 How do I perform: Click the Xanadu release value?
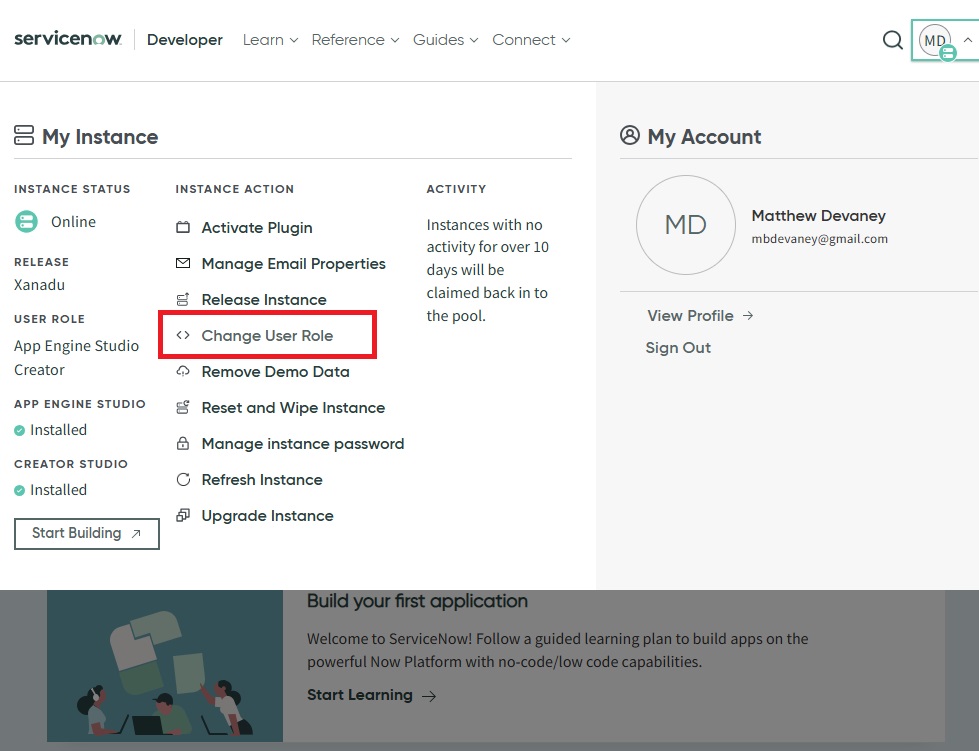tap(39, 285)
